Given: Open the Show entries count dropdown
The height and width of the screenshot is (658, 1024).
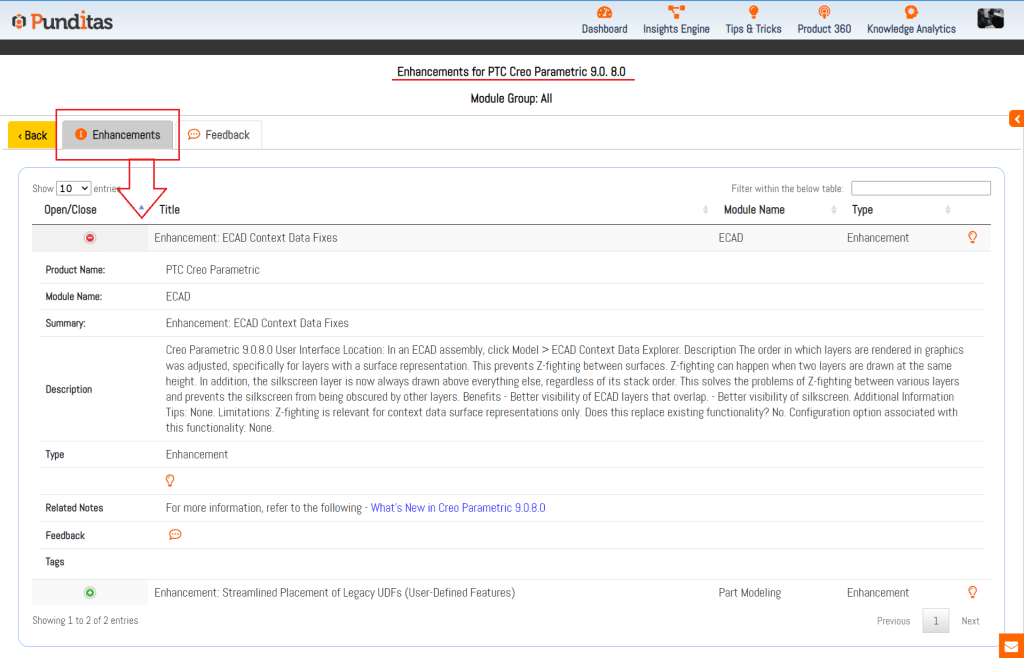Looking at the screenshot, I should 73,188.
